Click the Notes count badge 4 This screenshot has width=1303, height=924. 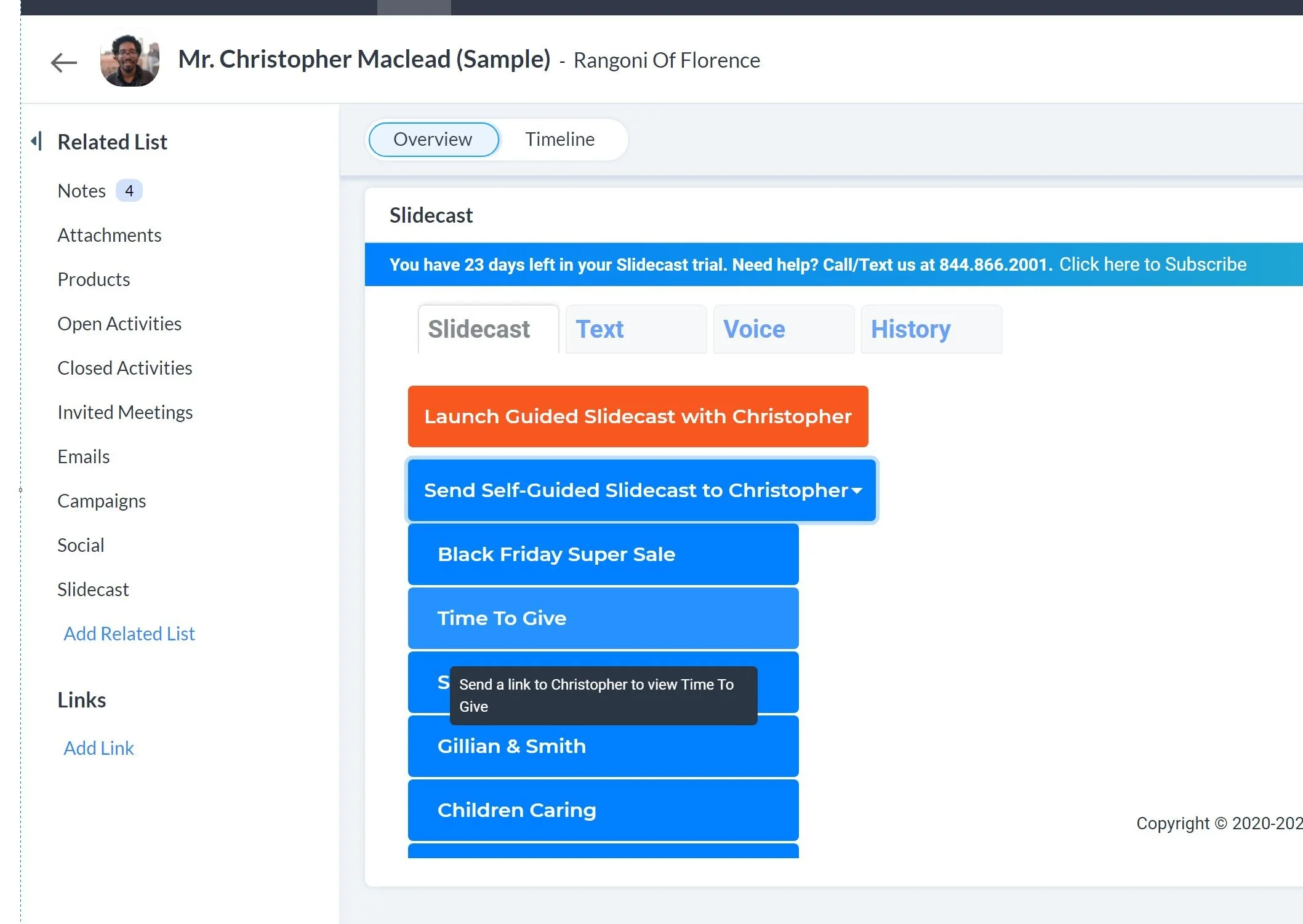[129, 191]
